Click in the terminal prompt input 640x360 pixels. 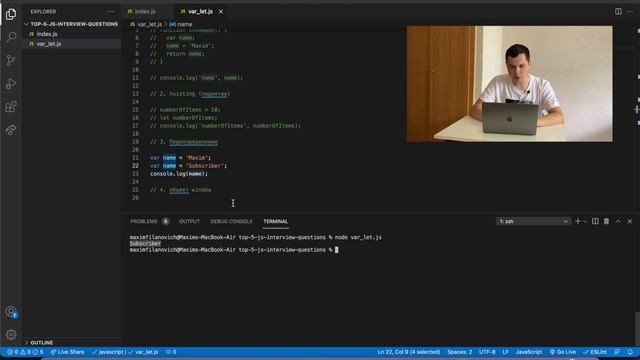[x=337, y=250]
